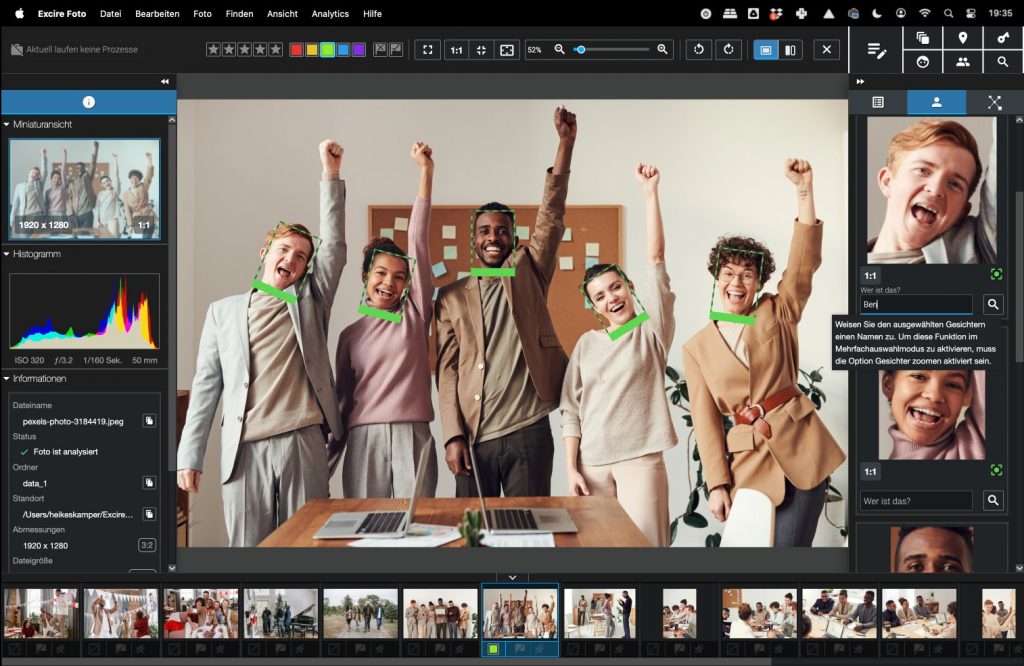Select the people group search icon

(x=963, y=62)
